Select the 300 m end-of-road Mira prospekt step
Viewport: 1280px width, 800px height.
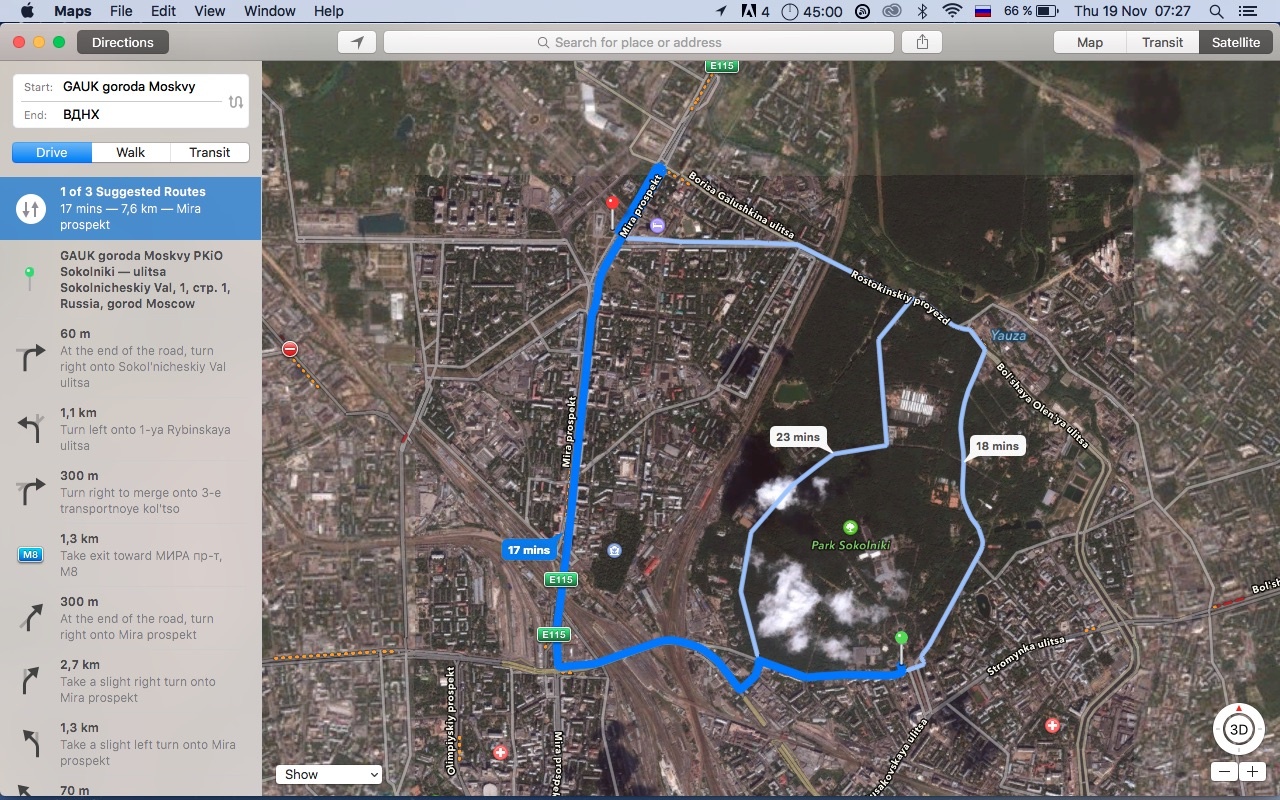coord(131,618)
